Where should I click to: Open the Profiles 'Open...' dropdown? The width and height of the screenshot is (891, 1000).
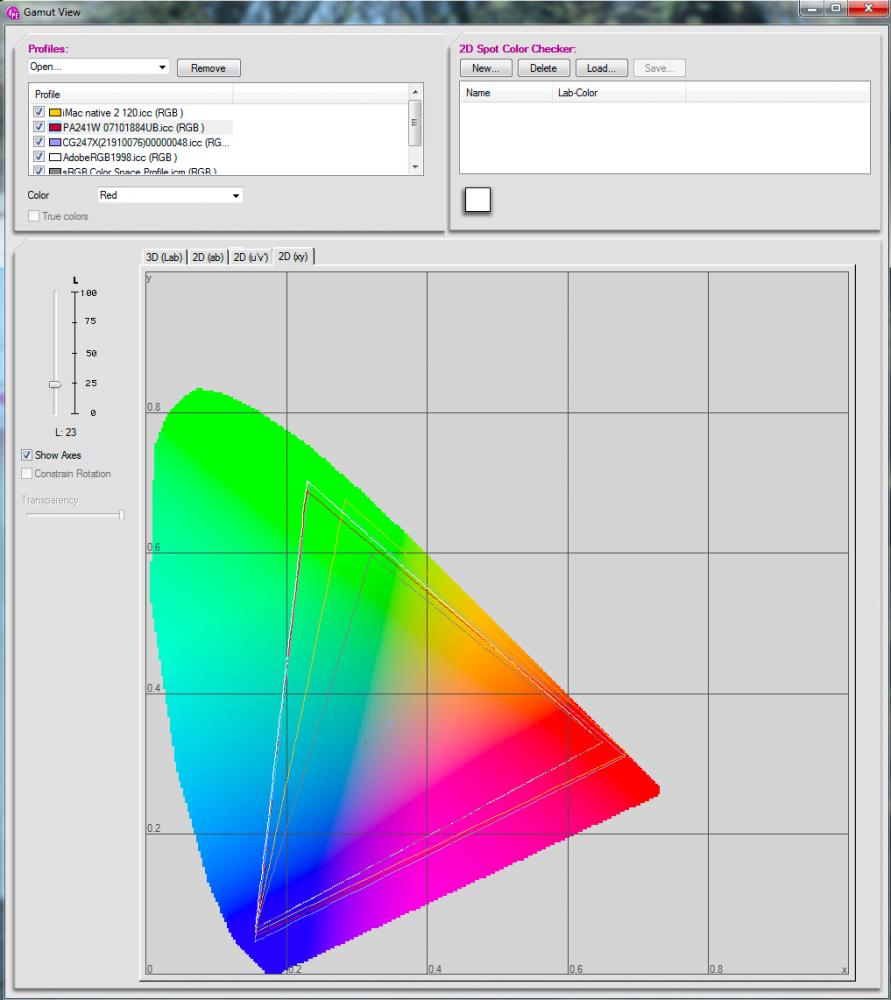[99, 67]
